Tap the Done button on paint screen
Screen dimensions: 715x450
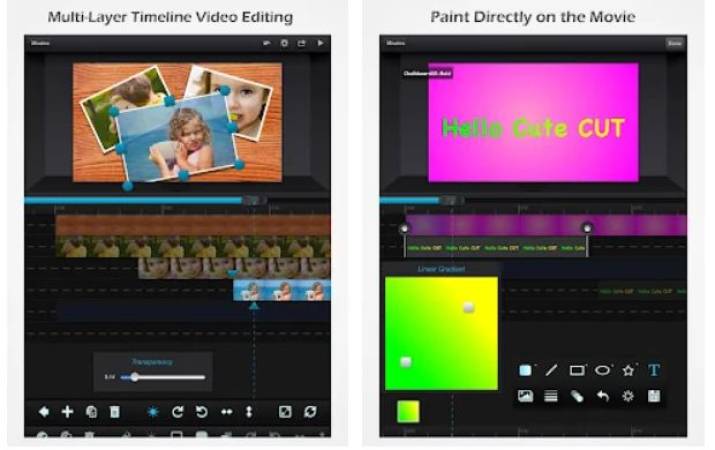click(674, 43)
